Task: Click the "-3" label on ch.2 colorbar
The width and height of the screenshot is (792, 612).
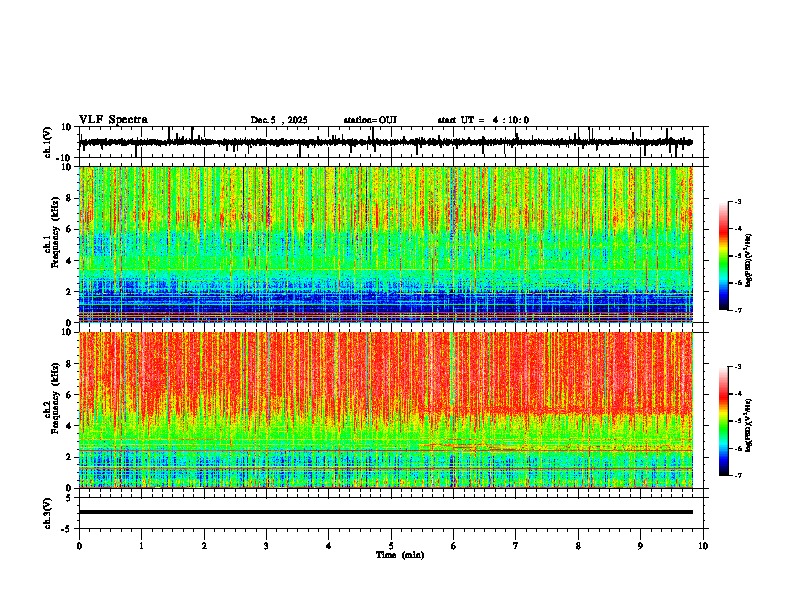Action: tap(738, 367)
